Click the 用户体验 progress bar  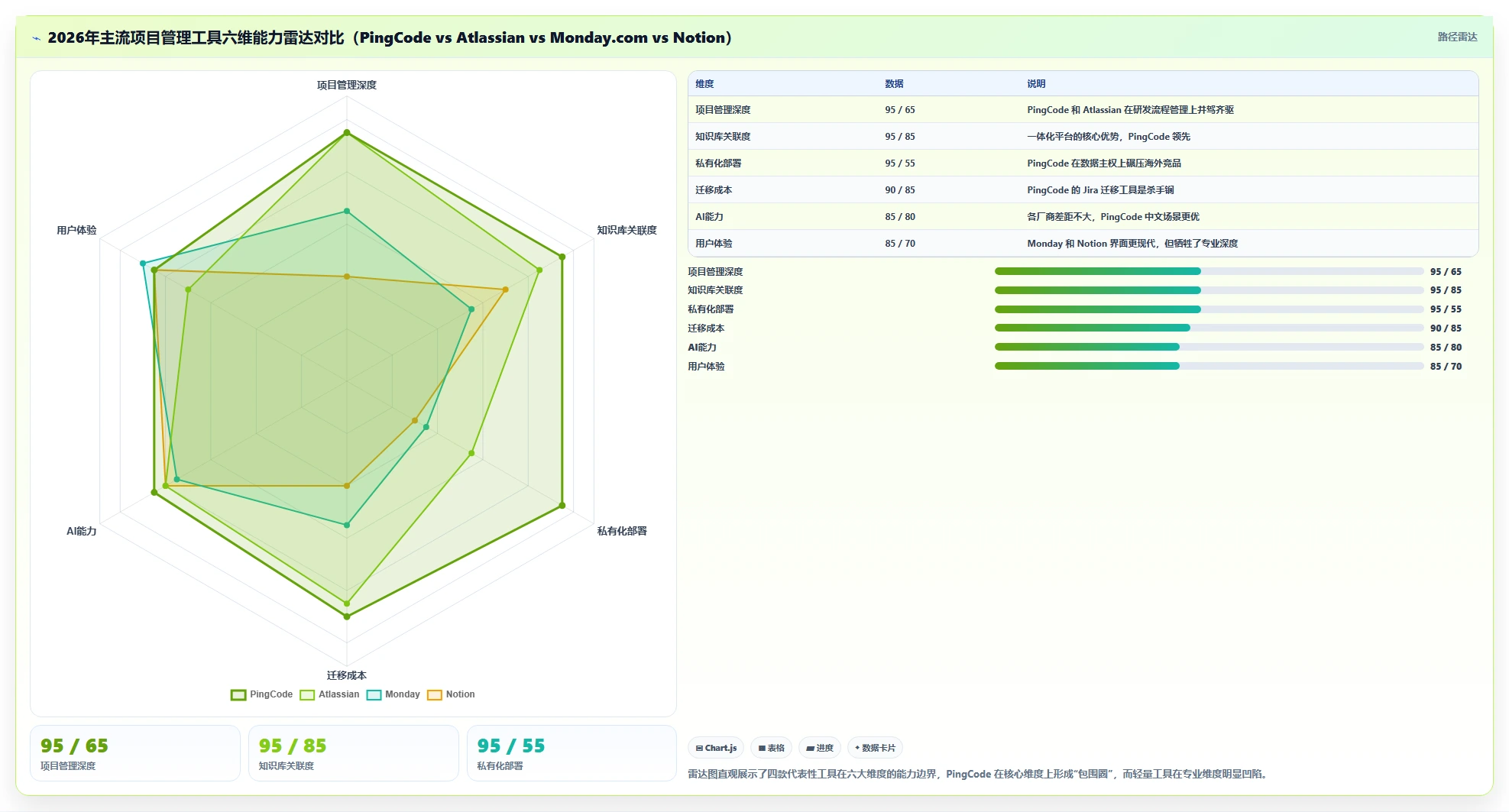(x=1209, y=366)
